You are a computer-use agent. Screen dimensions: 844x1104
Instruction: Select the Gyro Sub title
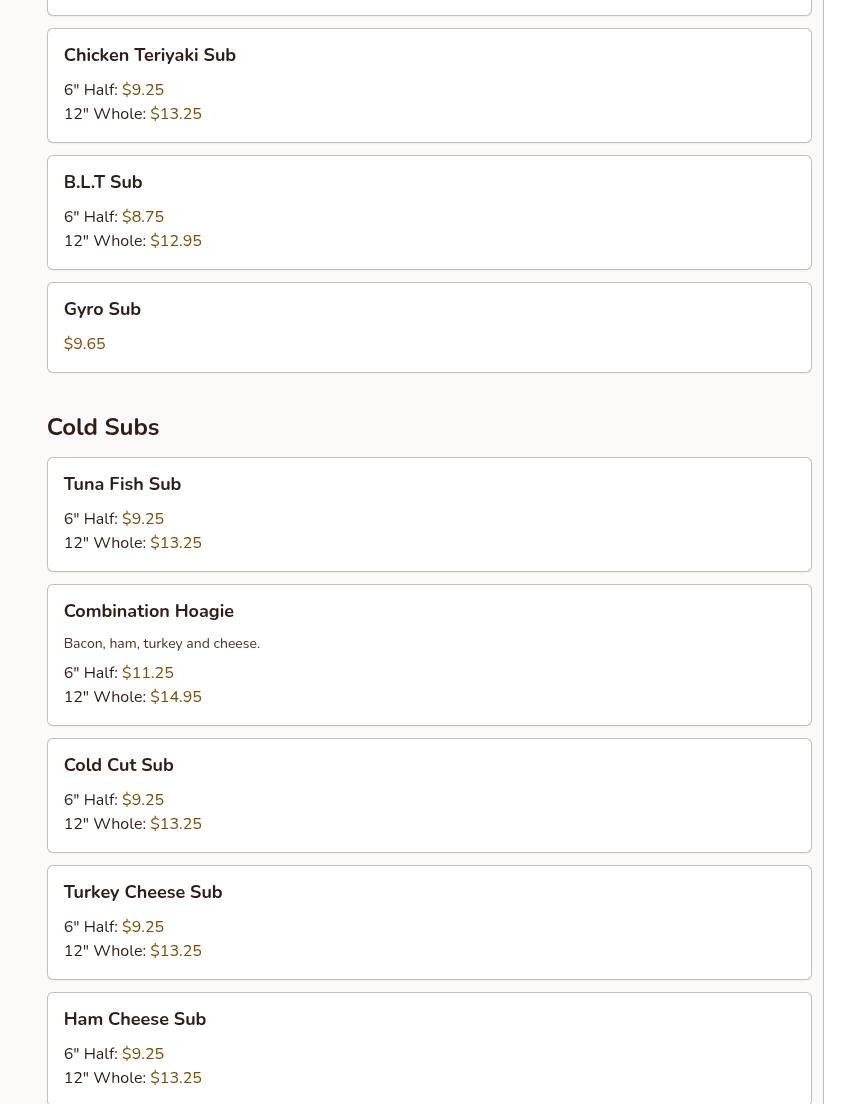(x=102, y=309)
